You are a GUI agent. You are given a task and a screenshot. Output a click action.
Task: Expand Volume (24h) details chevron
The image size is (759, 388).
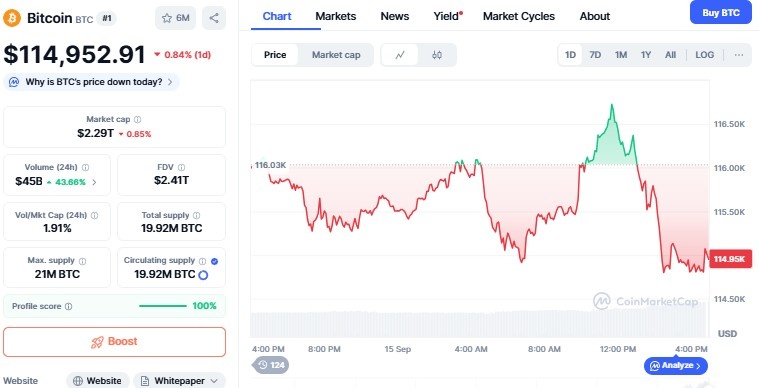(94, 182)
